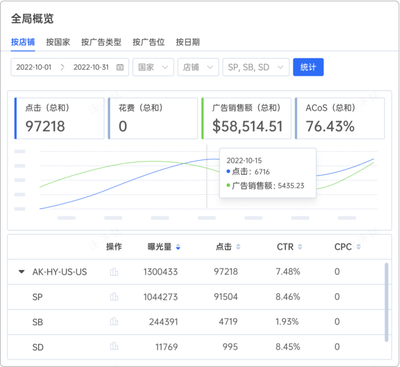Click the 统计 button
Image resolution: width=400 pixels, height=367 pixels.
[308, 67]
